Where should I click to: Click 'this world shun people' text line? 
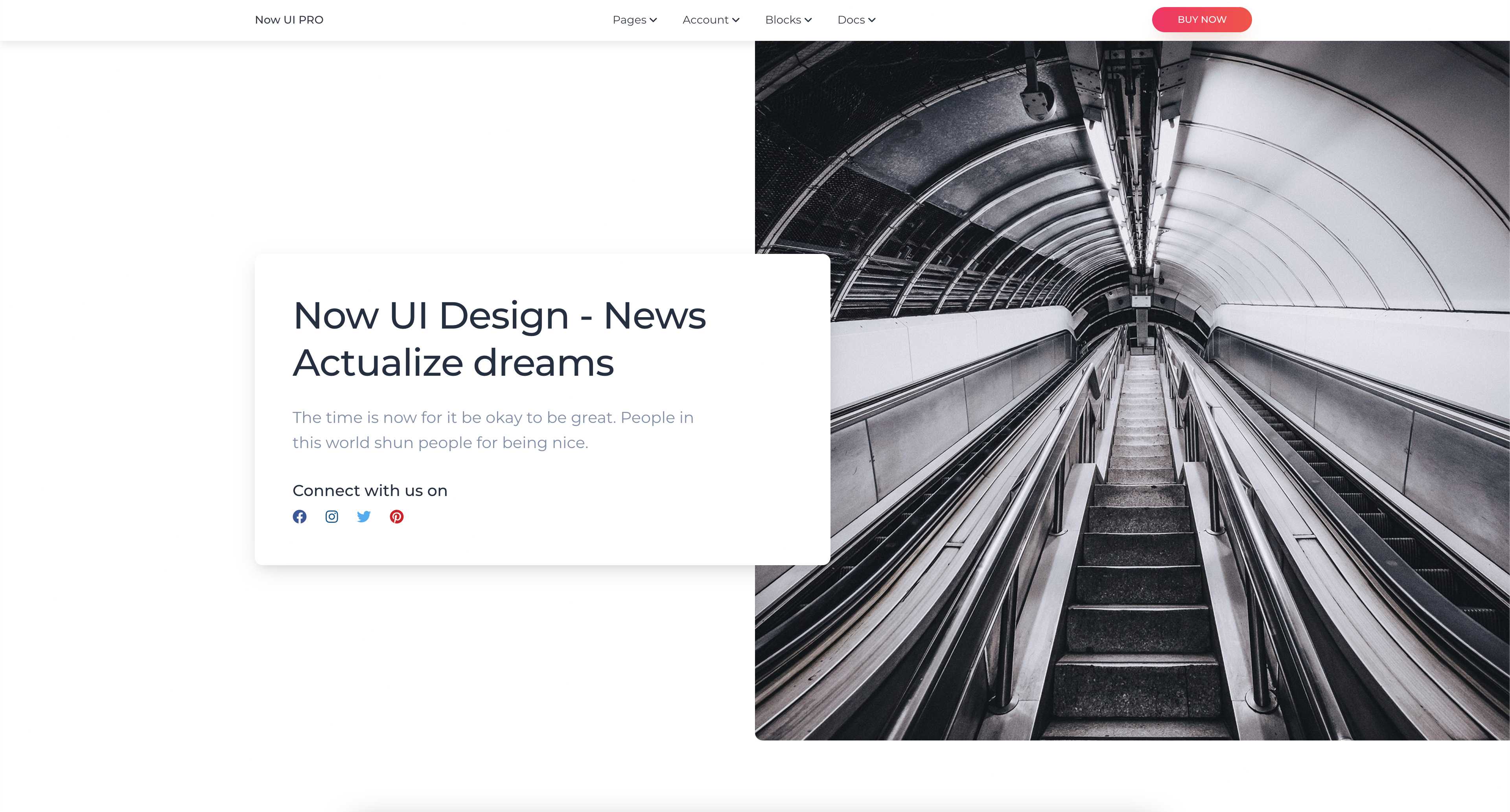coord(440,443)
